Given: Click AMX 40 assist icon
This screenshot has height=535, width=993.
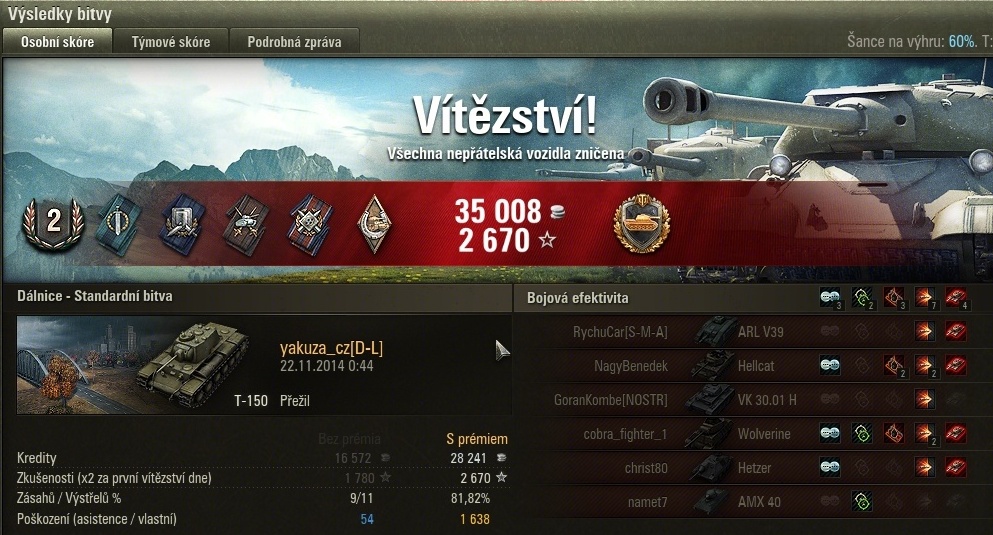Looking at the screenshot, I should (862, 502).
